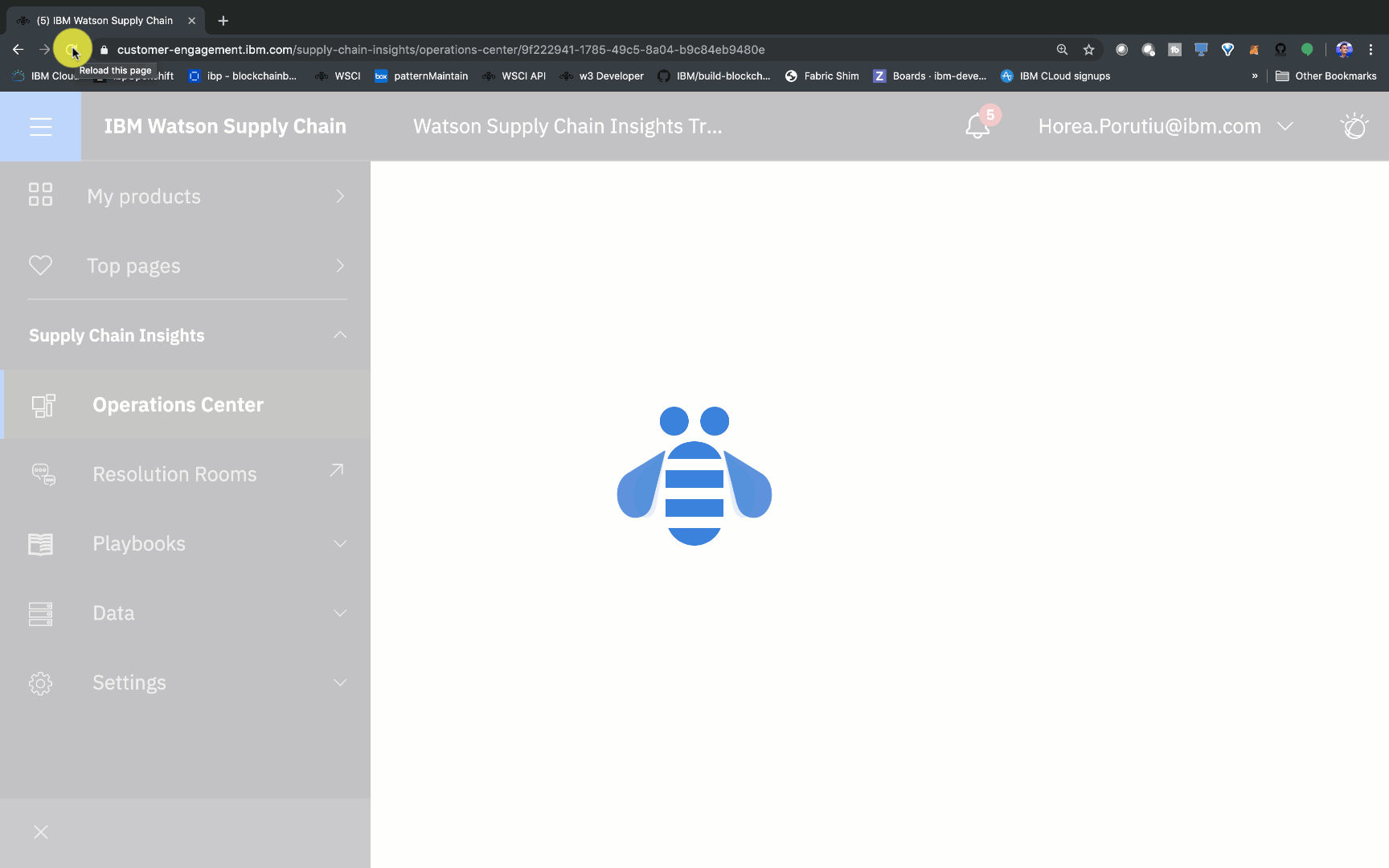The width and height of the screenshot is (1389, 868).
Task: Open the Watson assistant icon in the header
Action: click(x=1354, y=126)
